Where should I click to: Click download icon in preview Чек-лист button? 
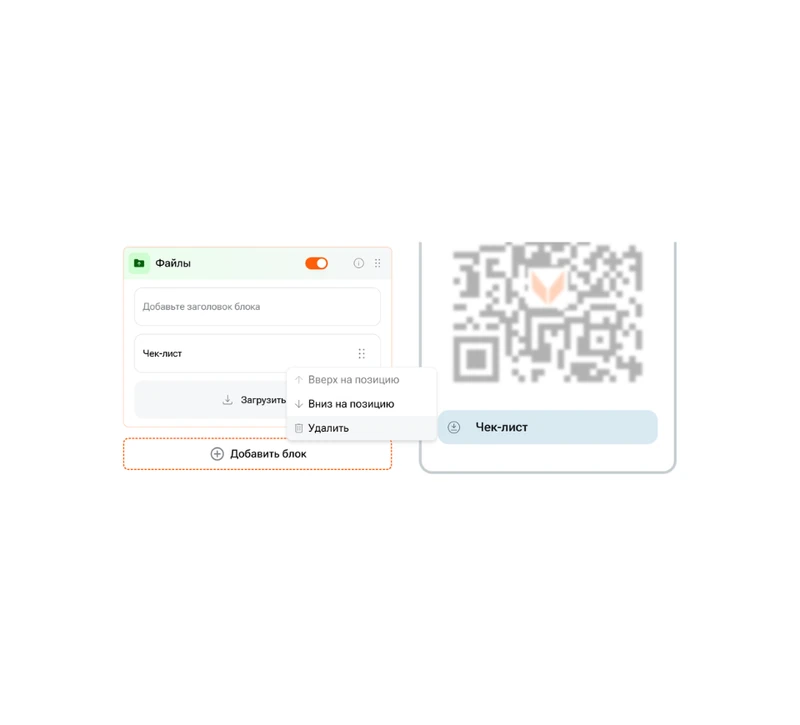tap(454, 427)
